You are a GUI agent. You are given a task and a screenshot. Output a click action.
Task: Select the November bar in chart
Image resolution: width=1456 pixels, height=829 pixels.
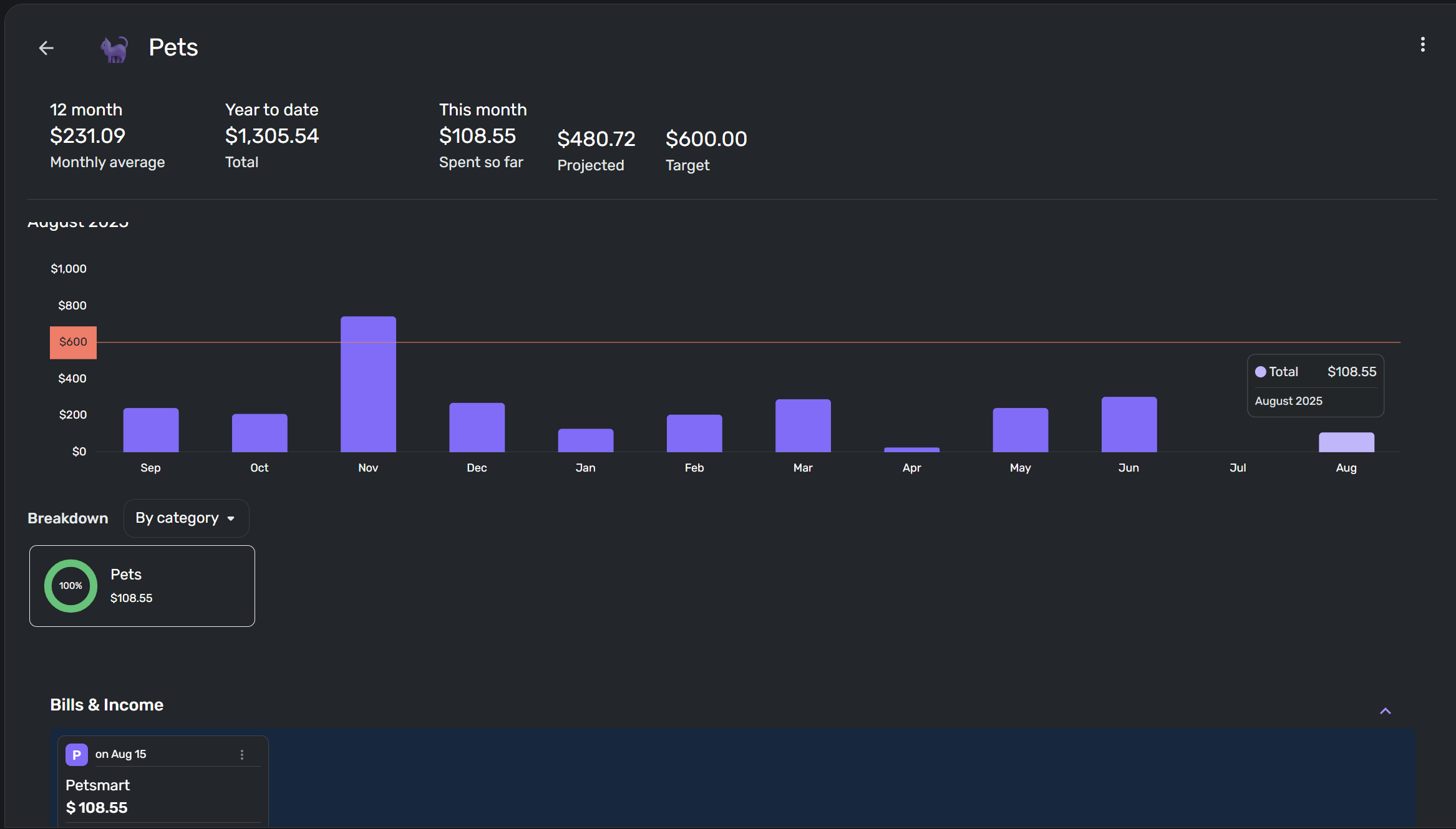coord(368,384)
